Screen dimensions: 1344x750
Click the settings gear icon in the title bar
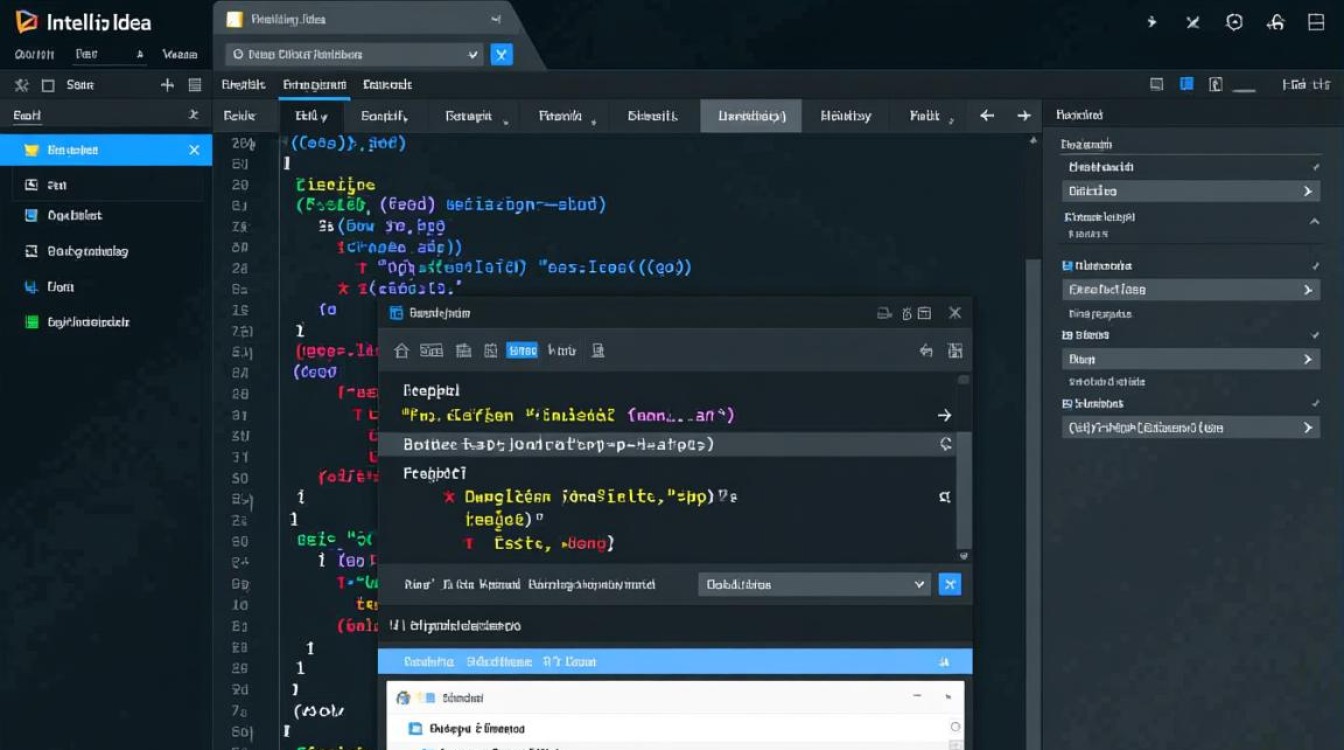1233,21
